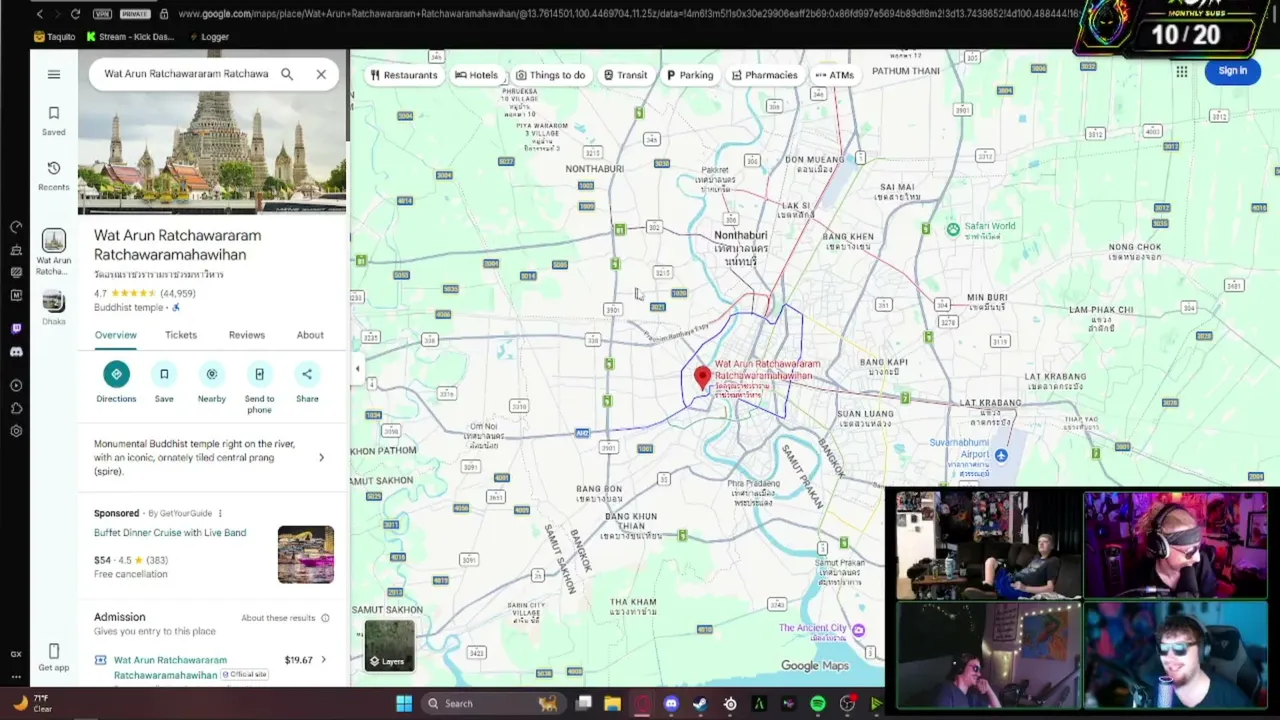
Task: Reload the browser page
Action: (x=75, y=14)
